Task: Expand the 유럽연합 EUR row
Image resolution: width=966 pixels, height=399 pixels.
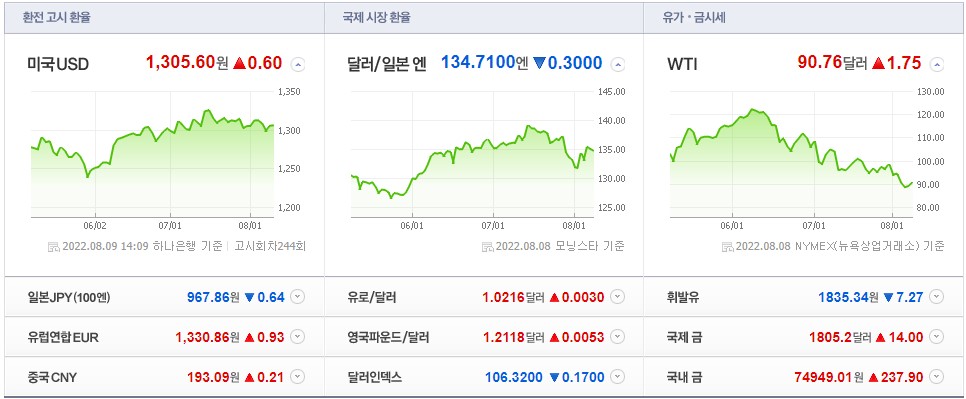Action: 298,337
